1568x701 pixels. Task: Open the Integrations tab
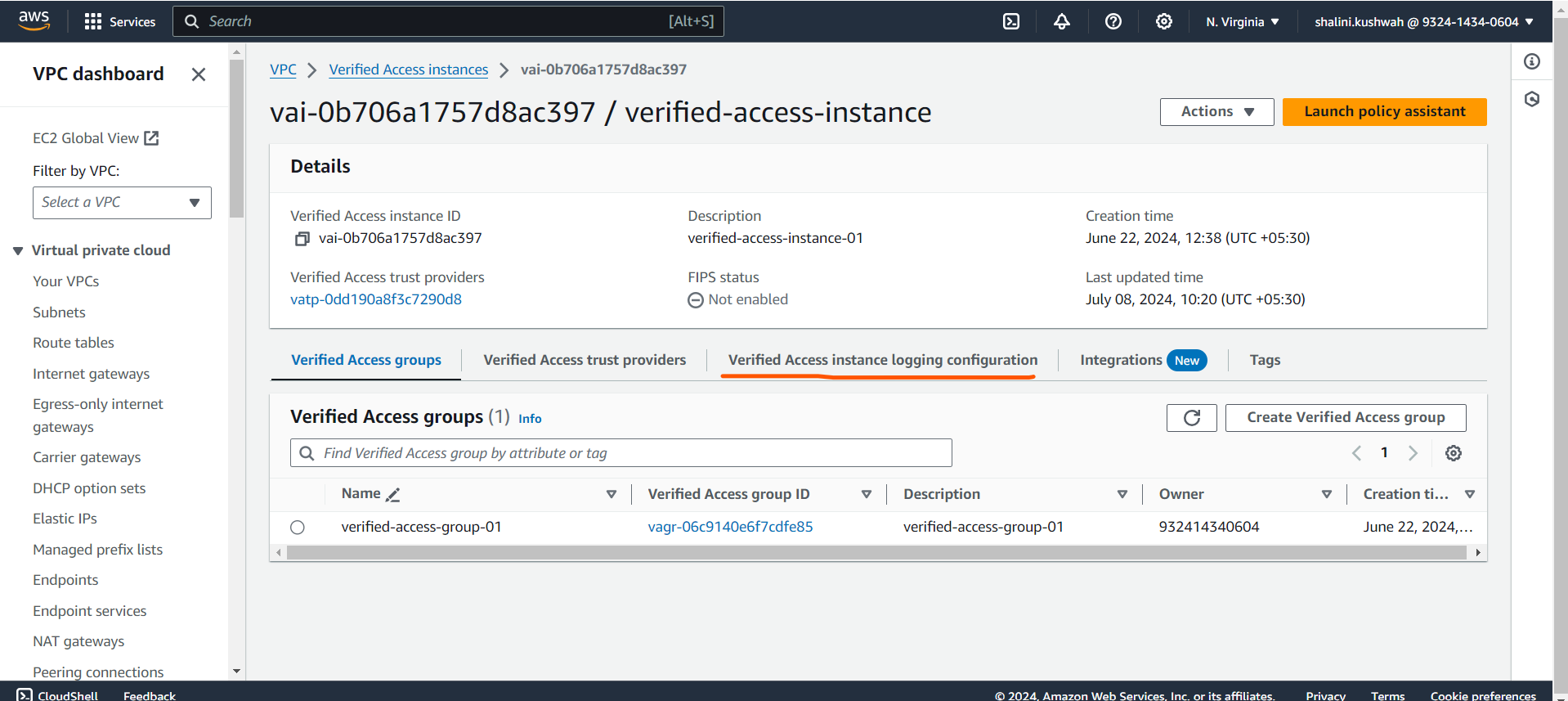[x=1143, y=361]
